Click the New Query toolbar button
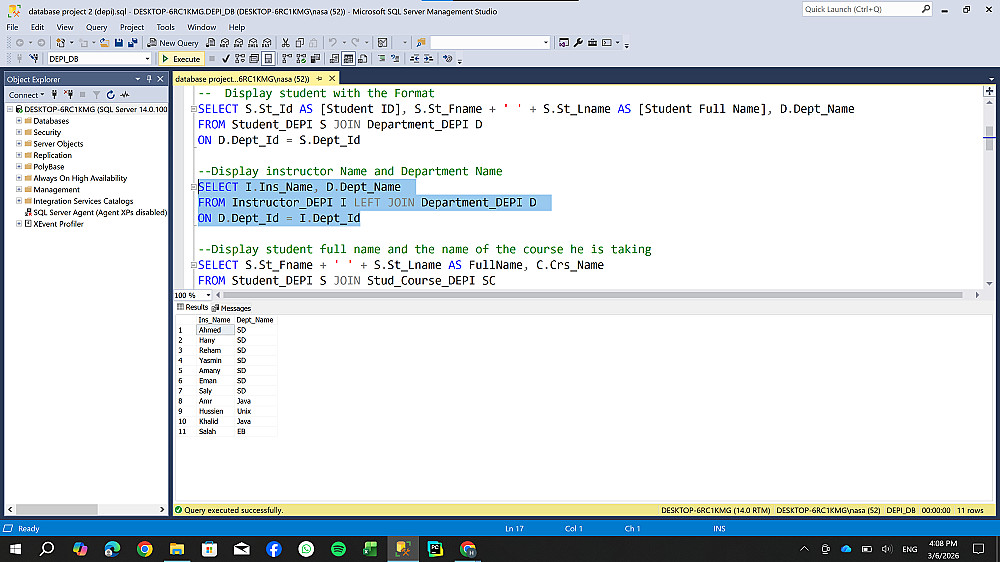Image resolution: width=1000 pixels, height=562 pixels. (173, 43)
